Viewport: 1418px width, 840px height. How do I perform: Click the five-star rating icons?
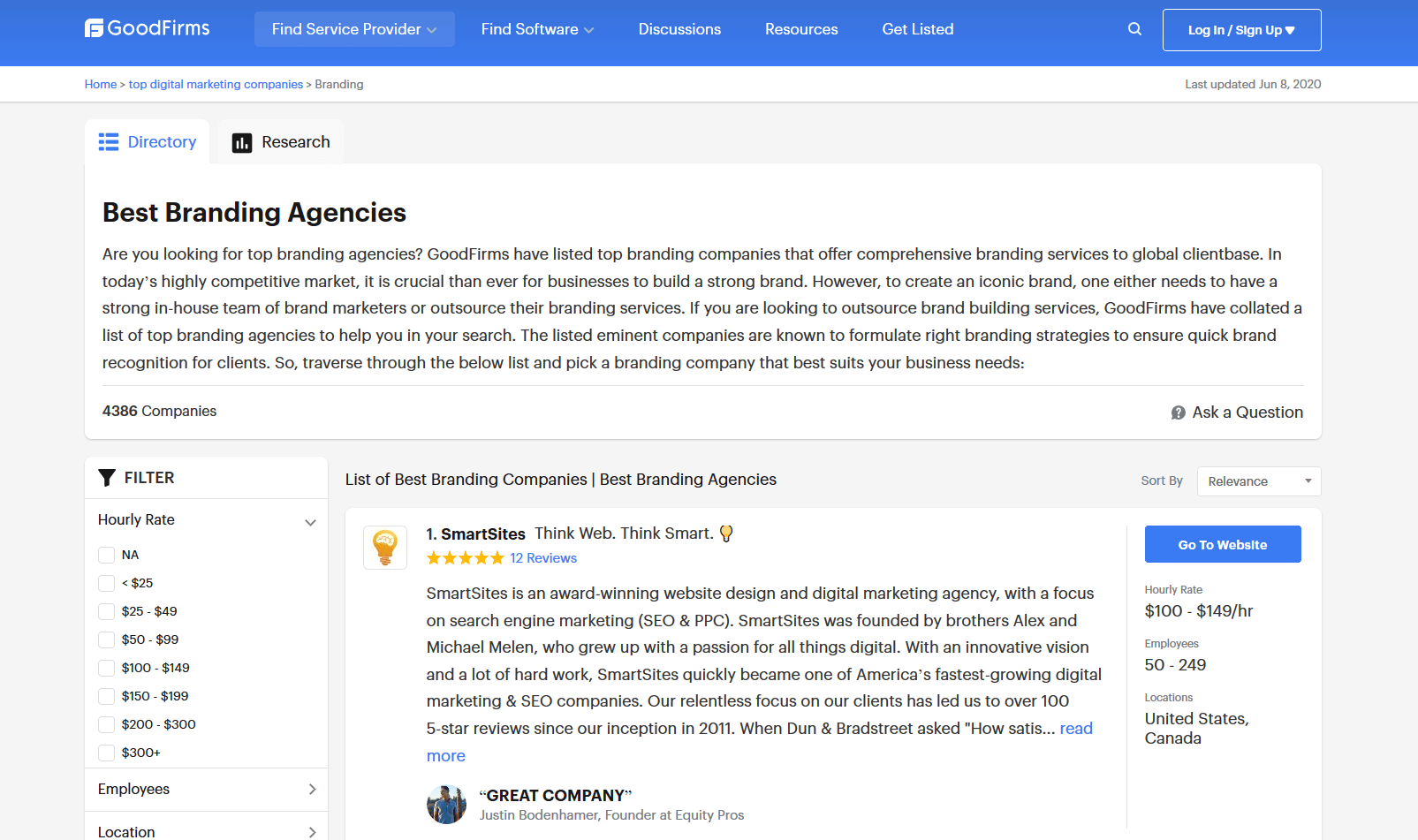(x=465, y=558)
